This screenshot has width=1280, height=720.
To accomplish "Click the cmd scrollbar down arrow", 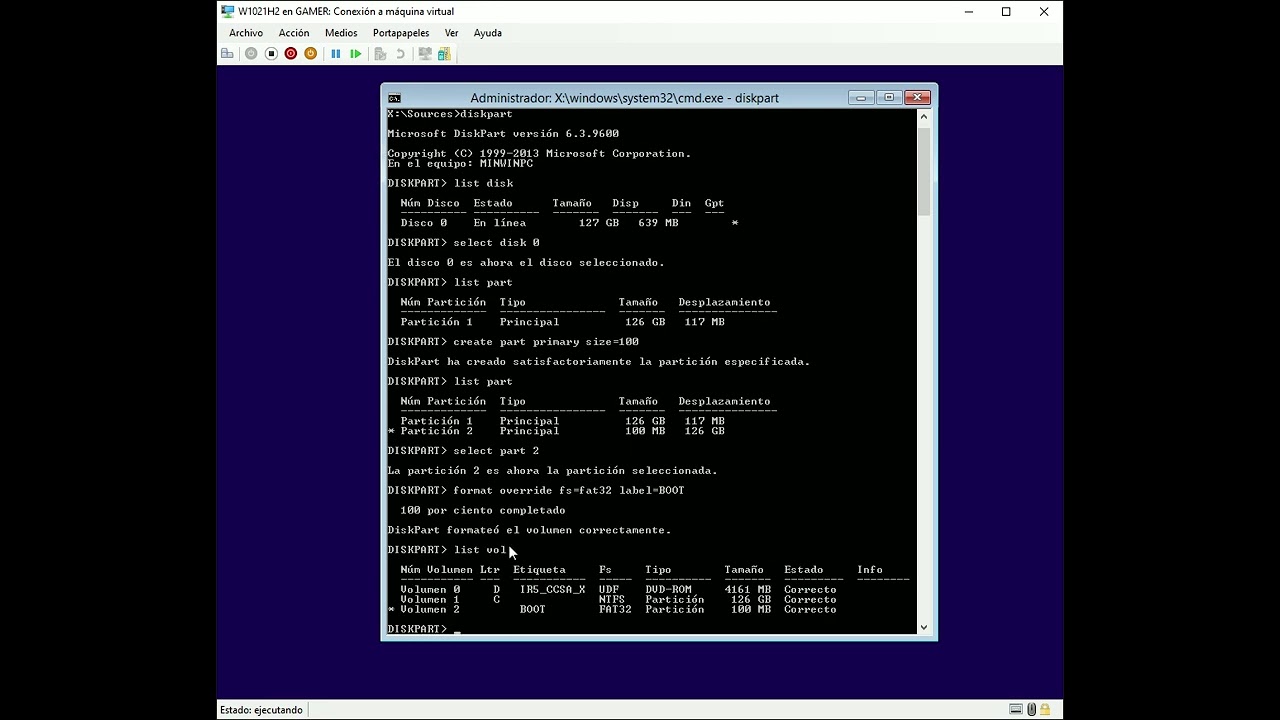I will [x=924, y=627].
